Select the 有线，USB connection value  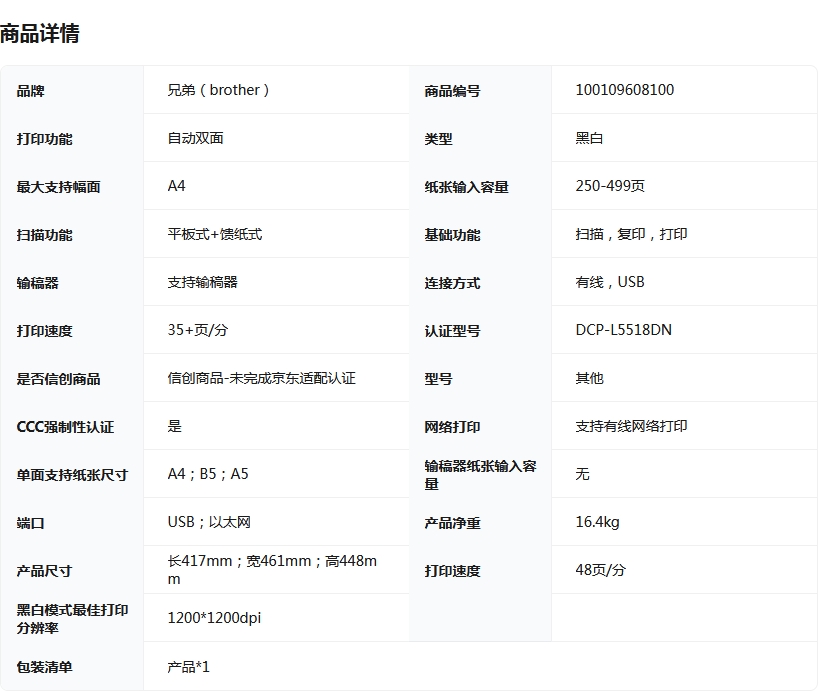(x=610, y=282)
